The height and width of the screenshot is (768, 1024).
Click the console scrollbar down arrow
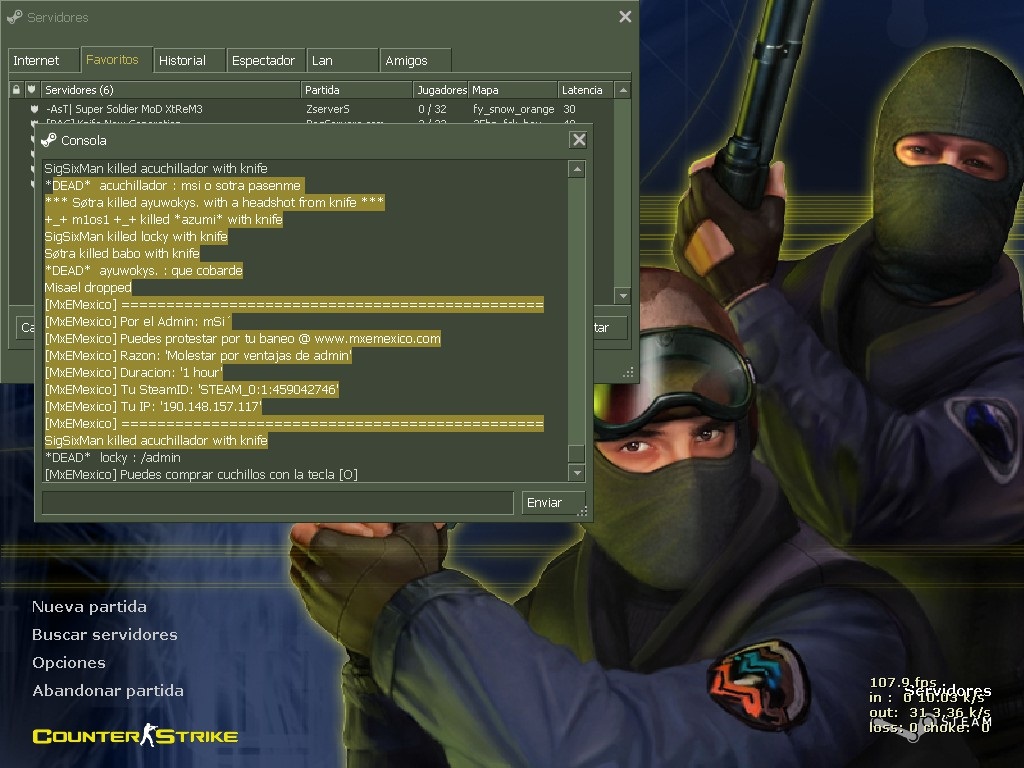[577, 472]
